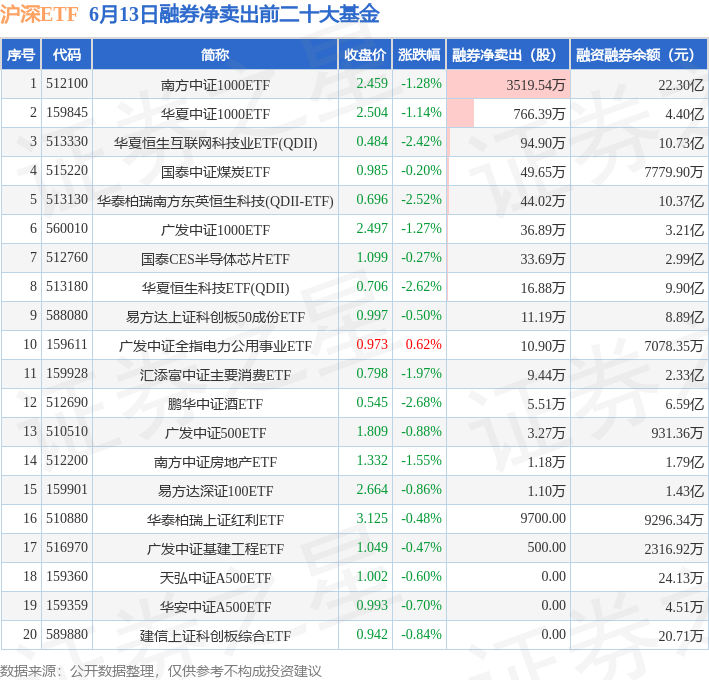Image resolution: width=709 pixels, height=680 pixels.
Task: Select fund code 560010
Action: click(x=67, y=228)
